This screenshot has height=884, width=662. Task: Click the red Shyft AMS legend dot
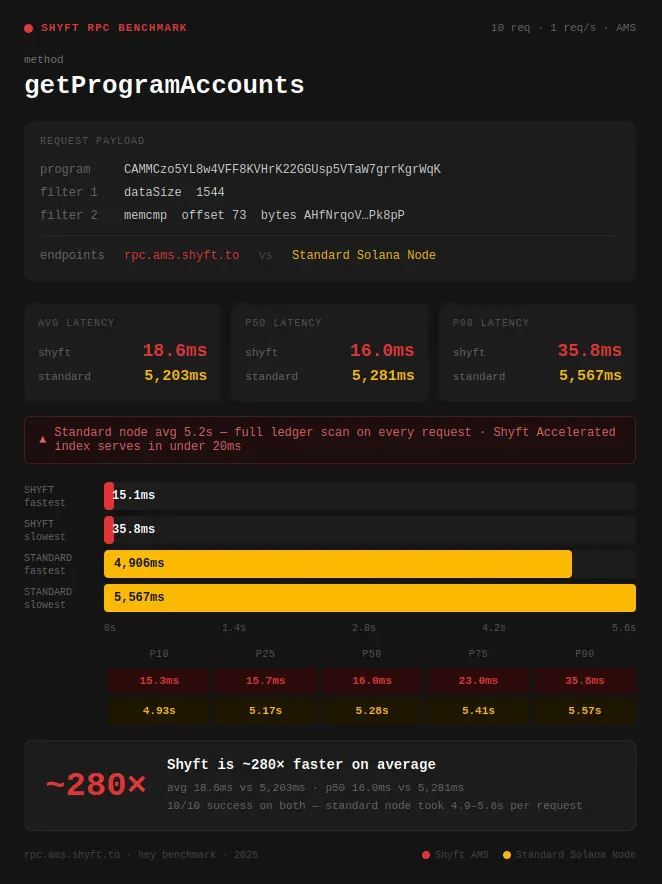click(x=426, y=855)
